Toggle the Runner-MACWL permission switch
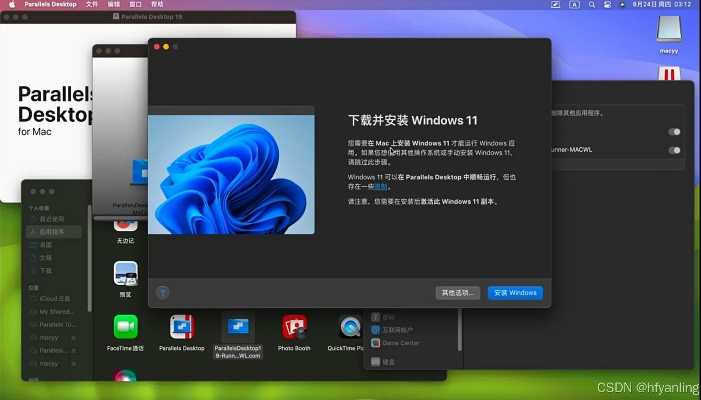 675,150
